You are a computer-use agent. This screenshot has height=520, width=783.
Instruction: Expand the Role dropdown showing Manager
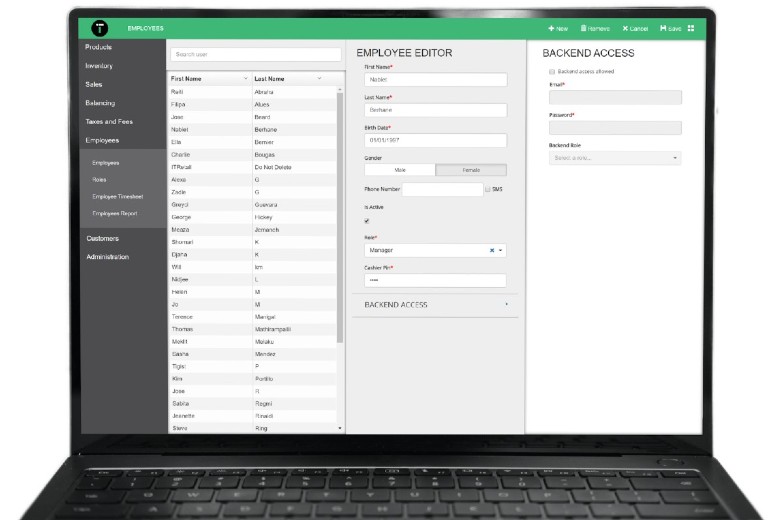501,250
